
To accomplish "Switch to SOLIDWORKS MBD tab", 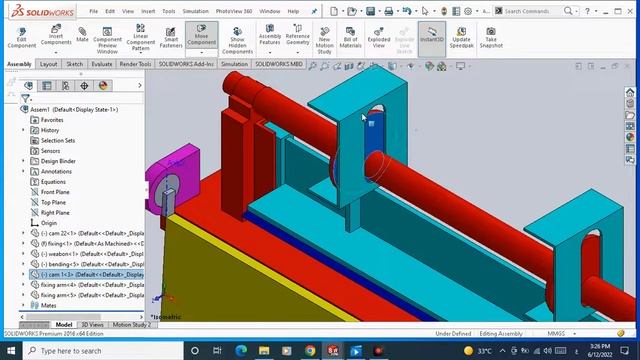I will tap(279, 64).
